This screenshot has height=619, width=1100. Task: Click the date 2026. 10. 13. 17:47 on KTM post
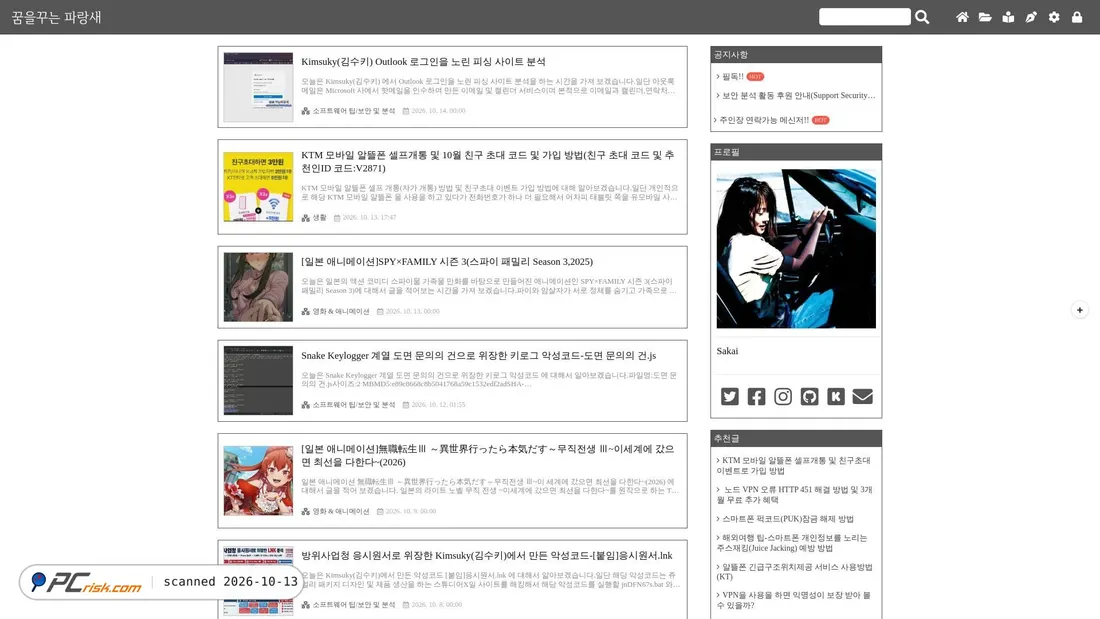coord(369,218)
